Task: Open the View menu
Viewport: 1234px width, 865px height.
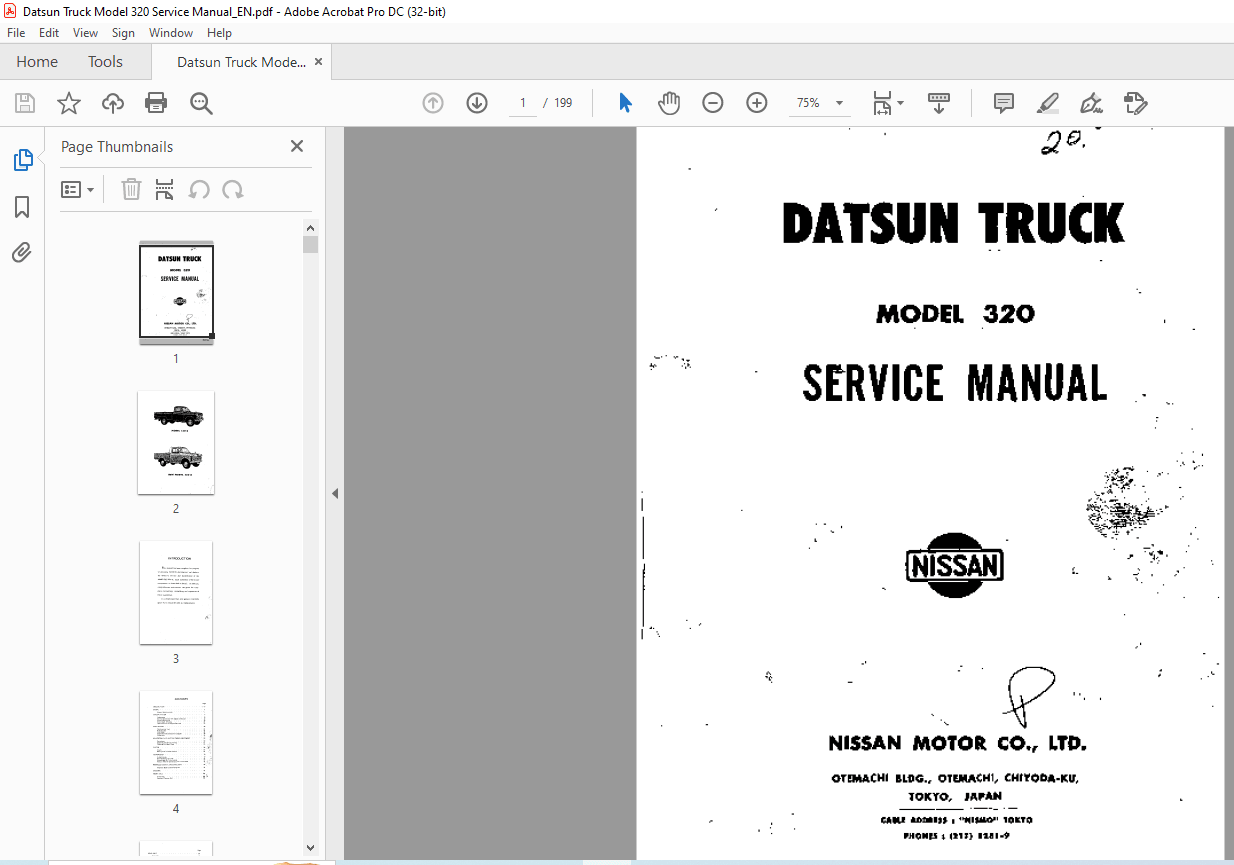Action: [x=85, y=33]
